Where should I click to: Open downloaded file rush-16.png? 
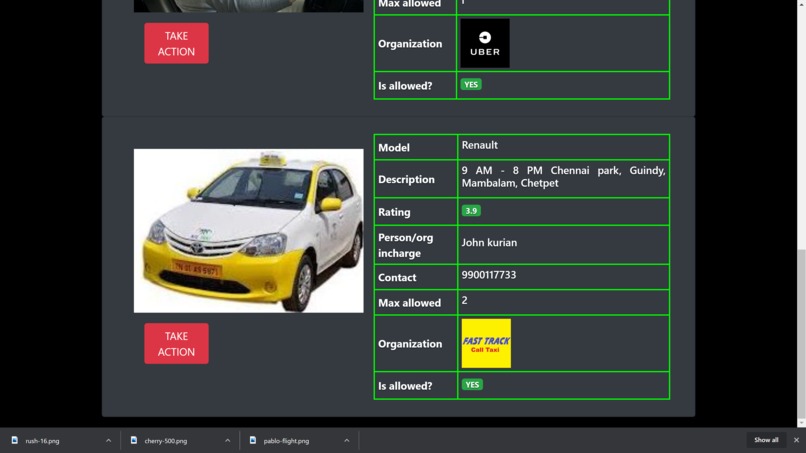tap(42, 441)
